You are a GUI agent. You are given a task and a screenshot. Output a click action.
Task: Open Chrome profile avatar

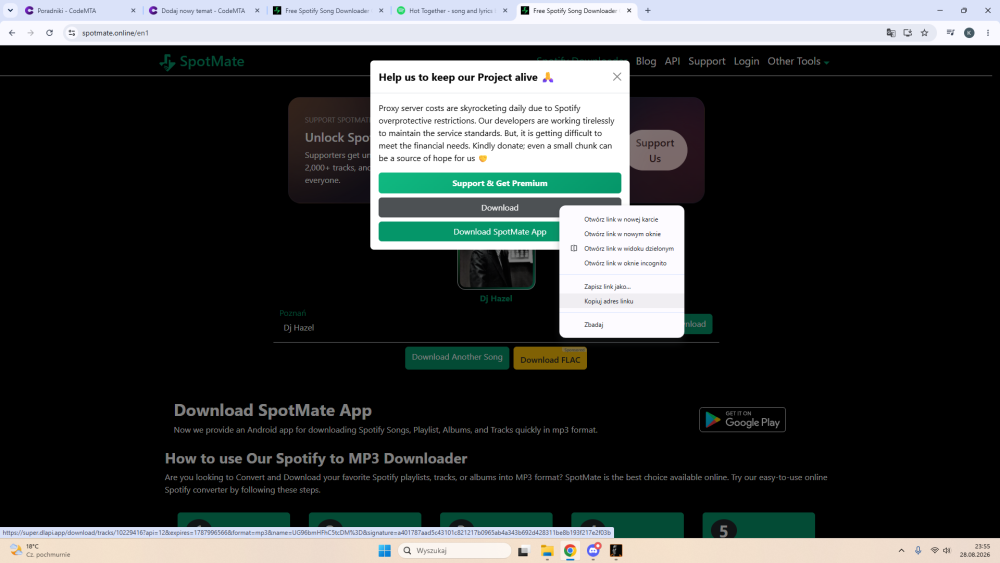(969, 33)
